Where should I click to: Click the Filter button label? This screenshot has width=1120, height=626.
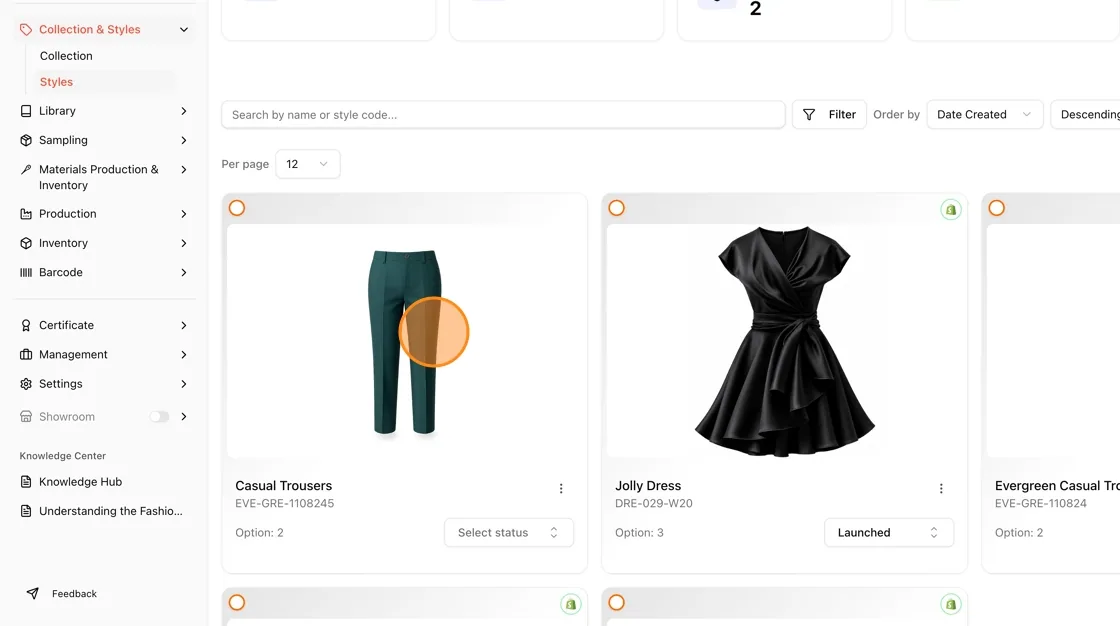(x=842, y=114)
